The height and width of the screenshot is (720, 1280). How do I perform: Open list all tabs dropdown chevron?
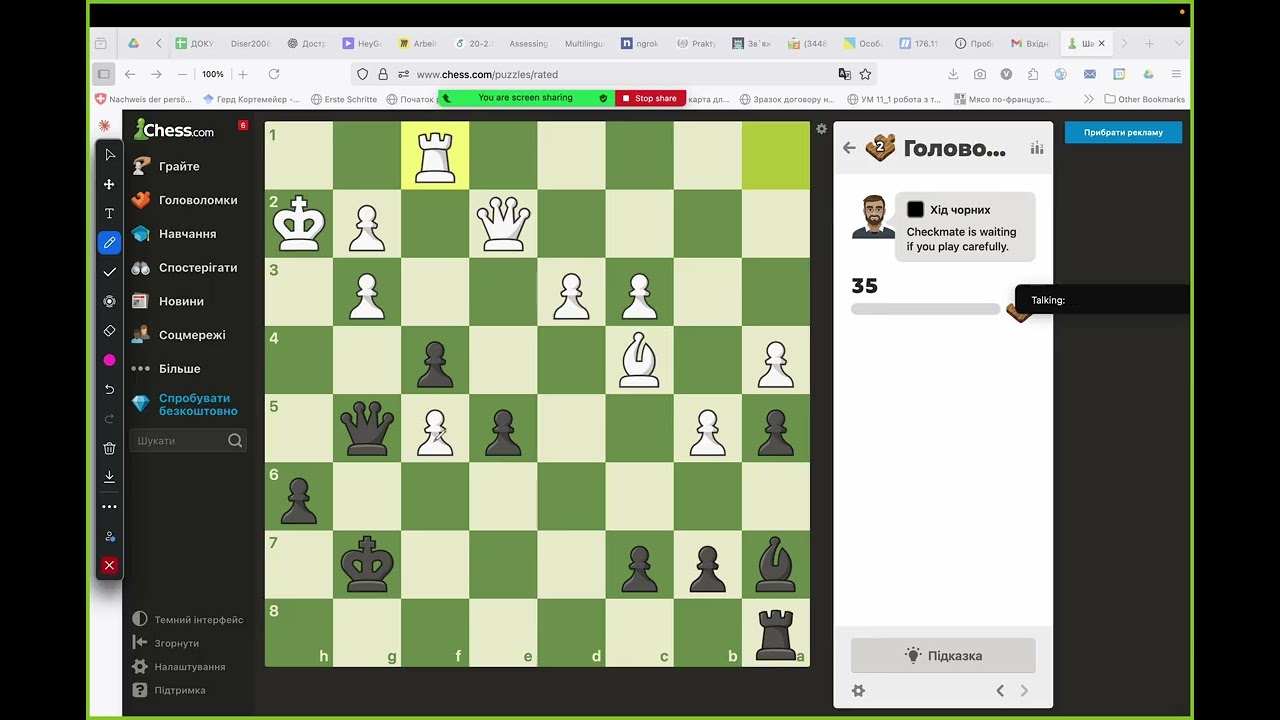(x=1179, y=43)
